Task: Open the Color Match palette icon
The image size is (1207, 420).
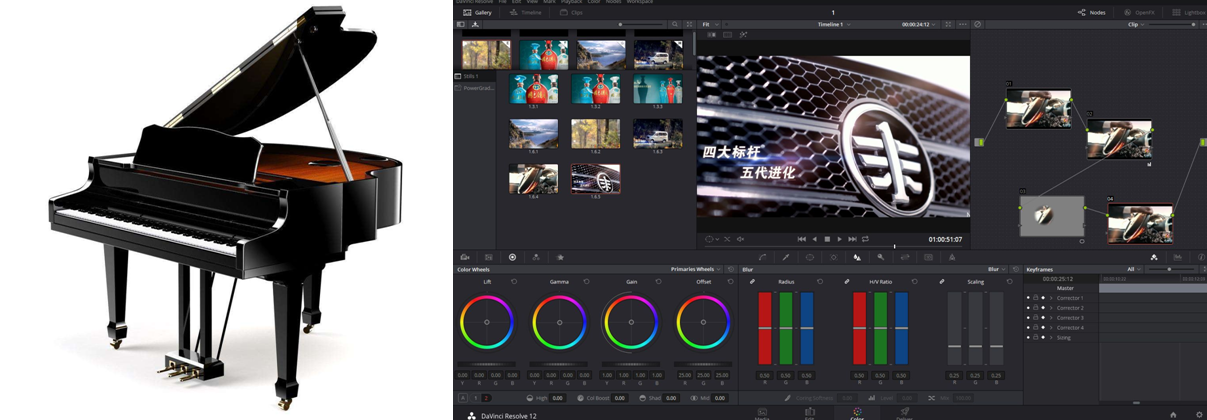Action: pyautogui.click(x=489, y=257)
